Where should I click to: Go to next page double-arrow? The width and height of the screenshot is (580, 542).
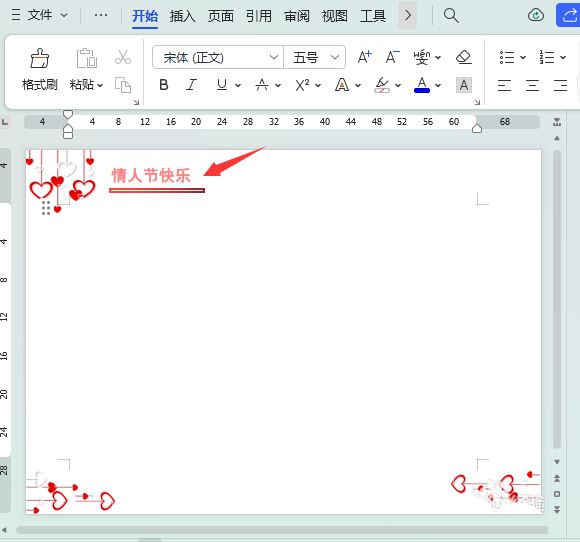pos(557,510)
